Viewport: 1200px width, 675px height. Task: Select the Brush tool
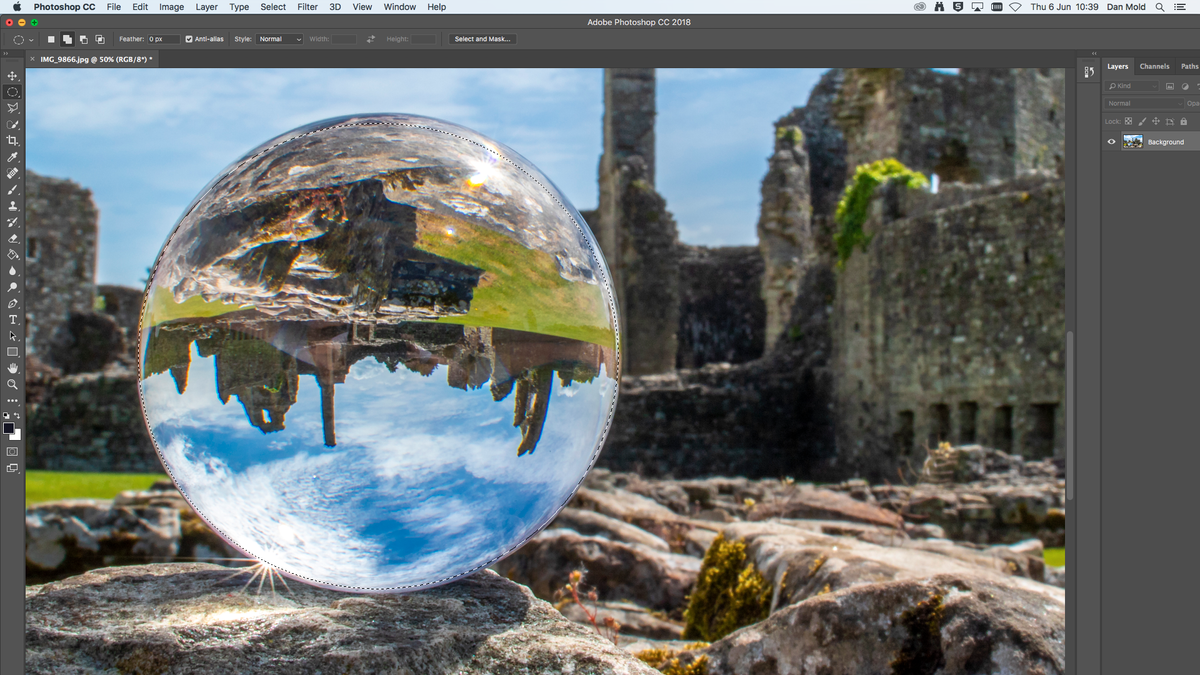click(13, 188)
